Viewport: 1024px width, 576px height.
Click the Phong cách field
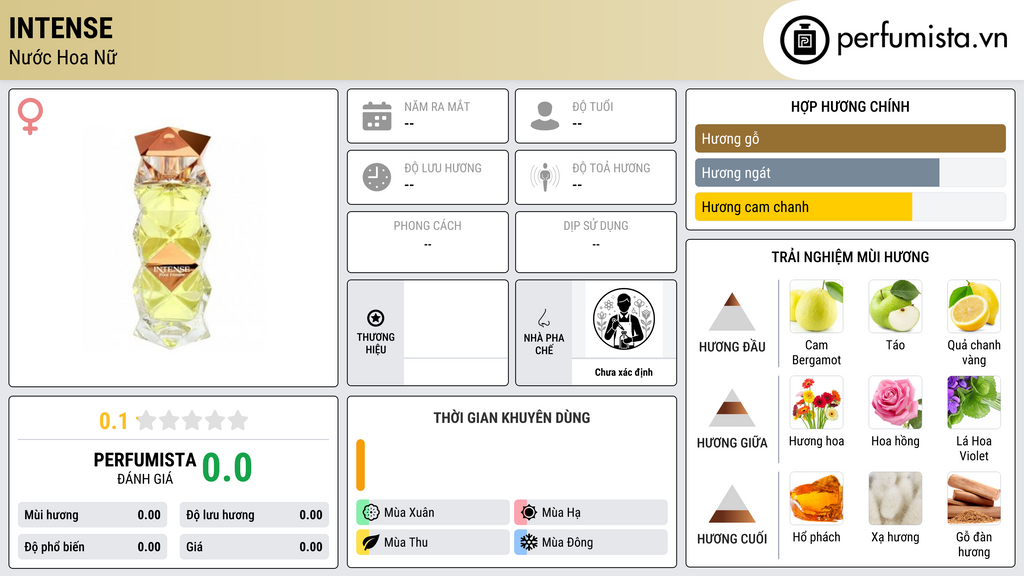tap(428, 242)
